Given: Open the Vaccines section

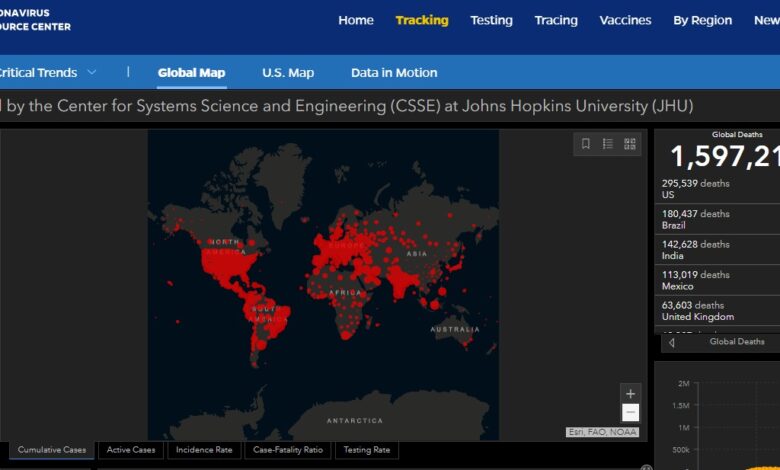Looking at the screenshot, I should [x=625, y=20].
